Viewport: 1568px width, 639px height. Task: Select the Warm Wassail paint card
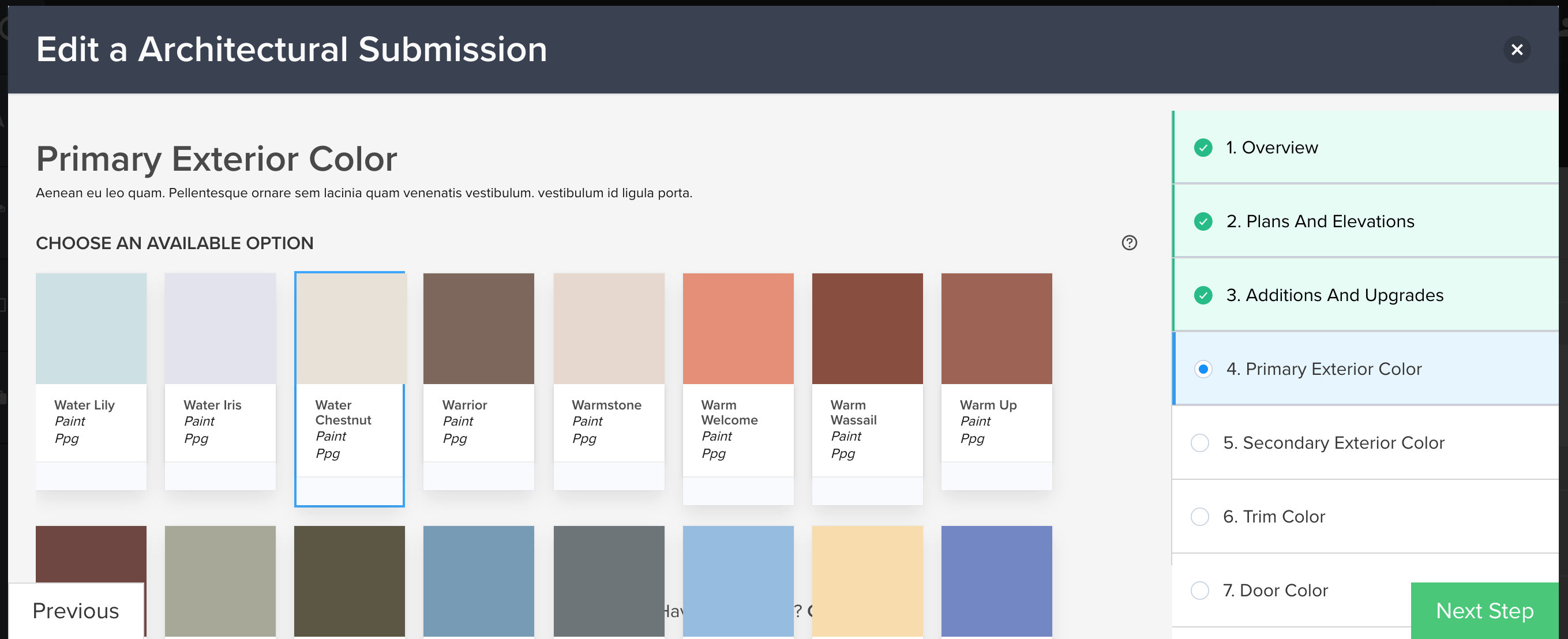[866, 329]
